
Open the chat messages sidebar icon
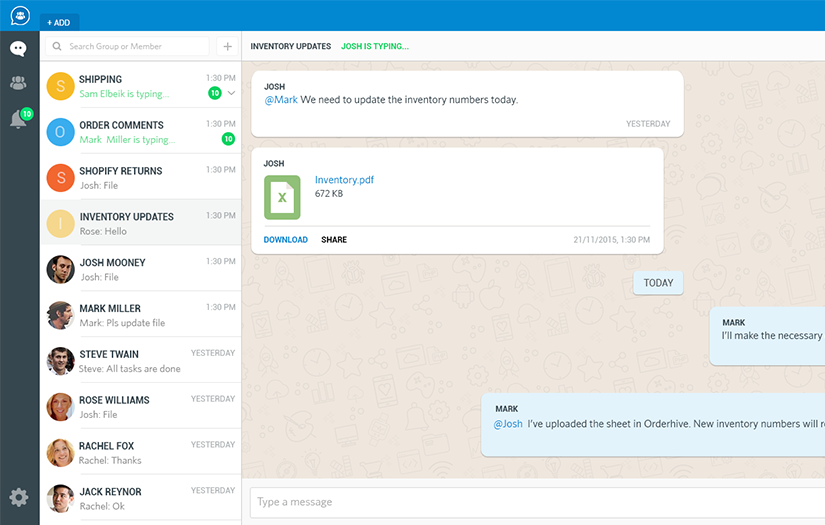click(18, 49)
